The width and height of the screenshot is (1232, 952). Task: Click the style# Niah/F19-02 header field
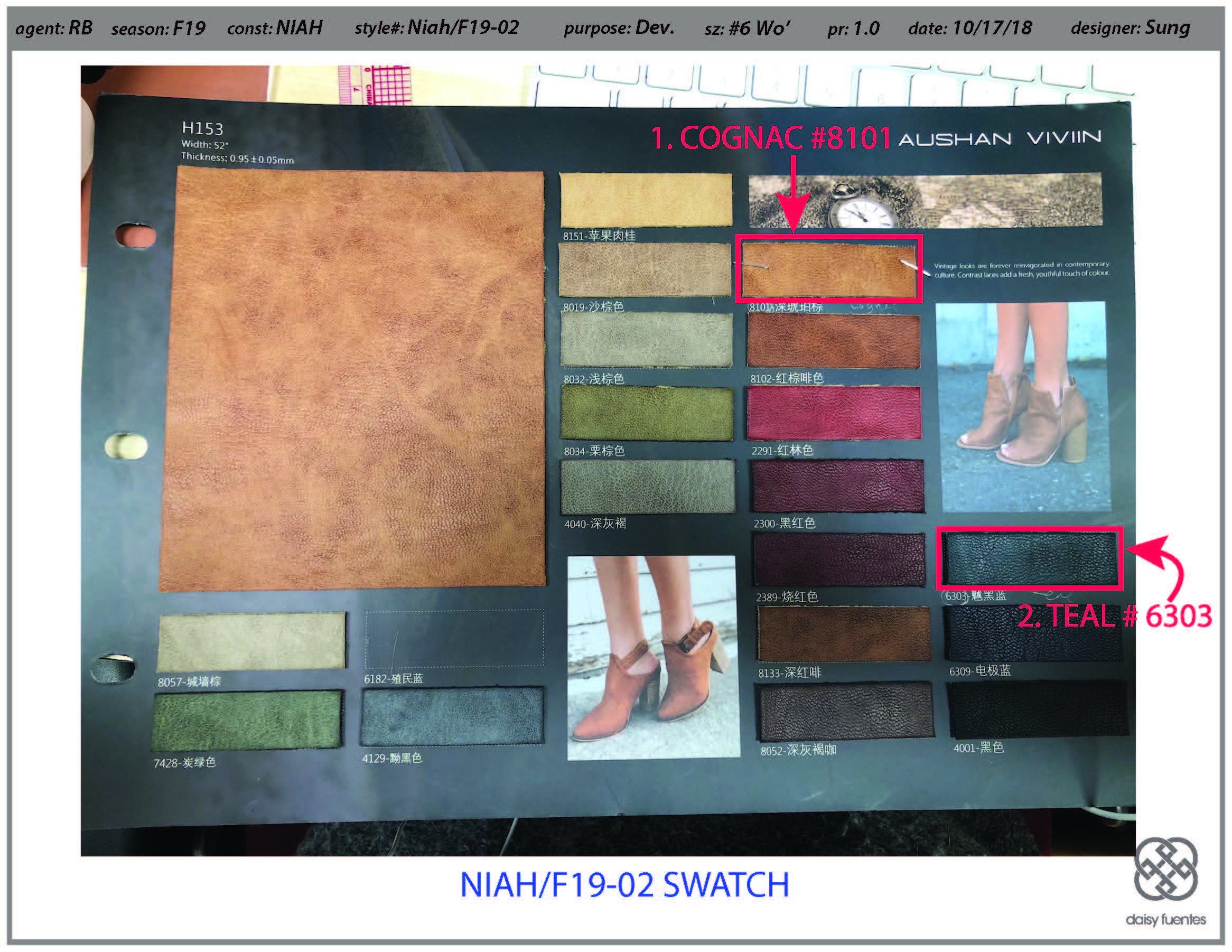(x=436, y=27)
